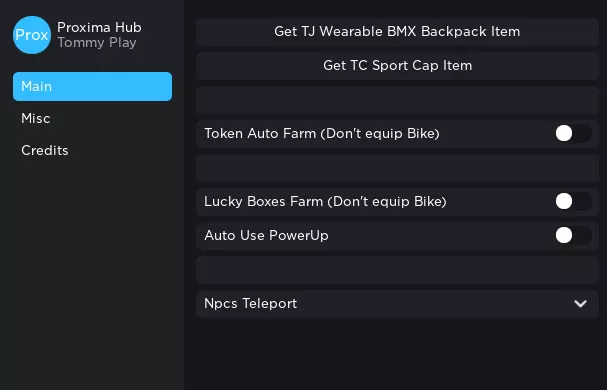The width and height of the screenshot is (607, 390).
Task: Click the Tommy Play subtitle text
Action: (97, 43)
